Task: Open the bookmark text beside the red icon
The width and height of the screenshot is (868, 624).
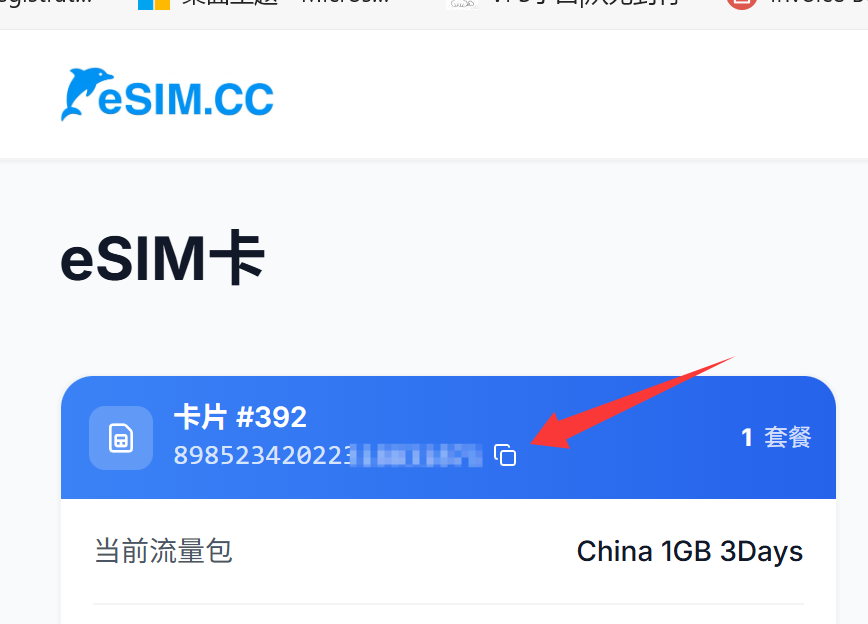Action: pos(819,3)
